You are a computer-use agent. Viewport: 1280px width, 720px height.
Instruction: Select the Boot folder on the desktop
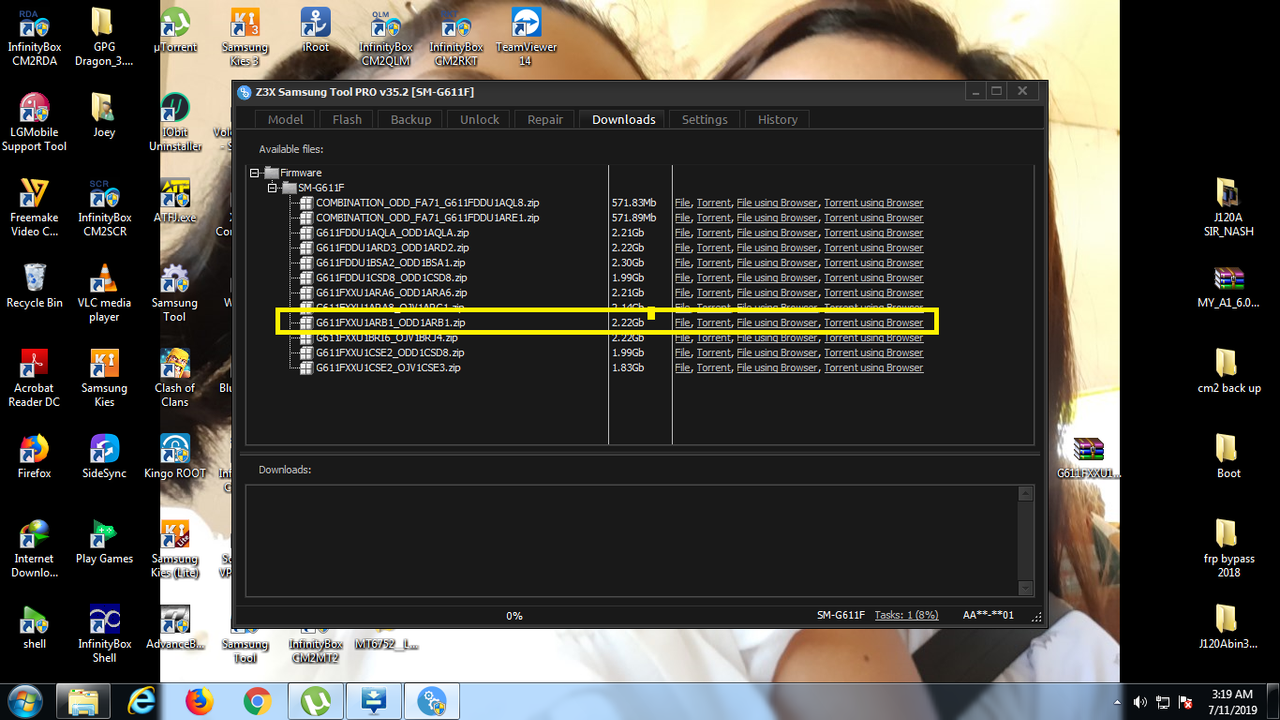click(x=1228, y=456)
